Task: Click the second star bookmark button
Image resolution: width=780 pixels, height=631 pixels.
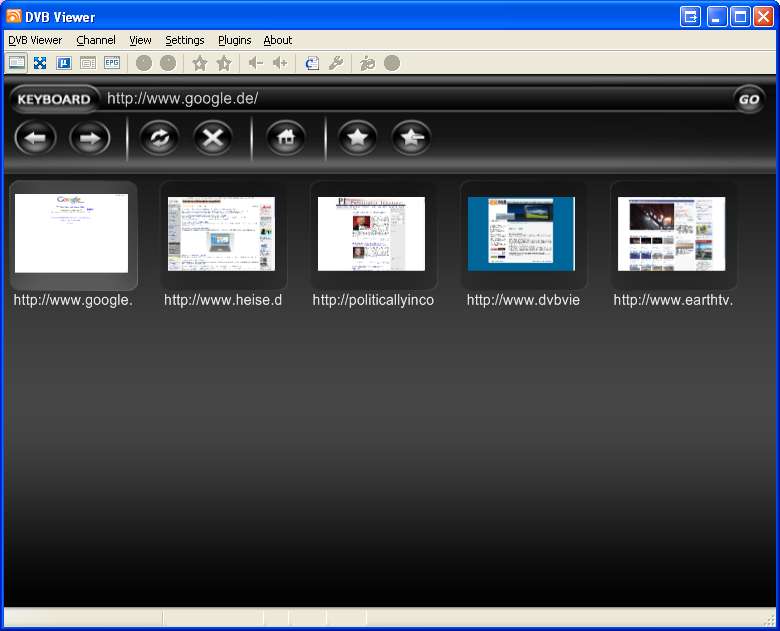Action: pos(411,138)
